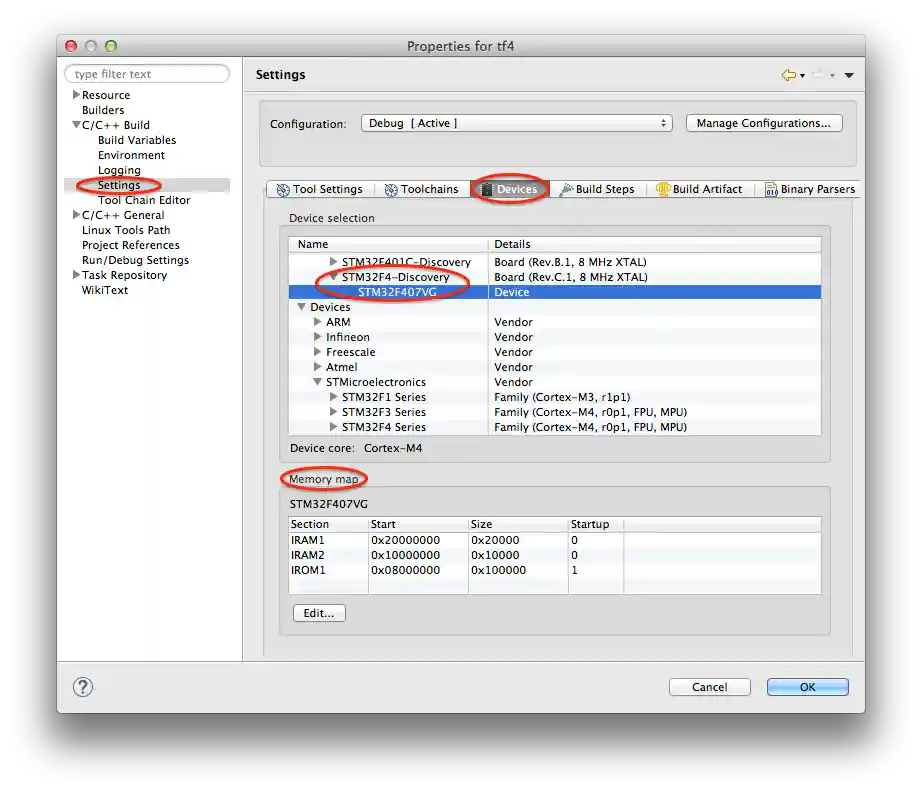Click the back navigation arrow near Settings title
This screenshot has width=922, height=792.
pyautogui.click(x=788, y=74)
